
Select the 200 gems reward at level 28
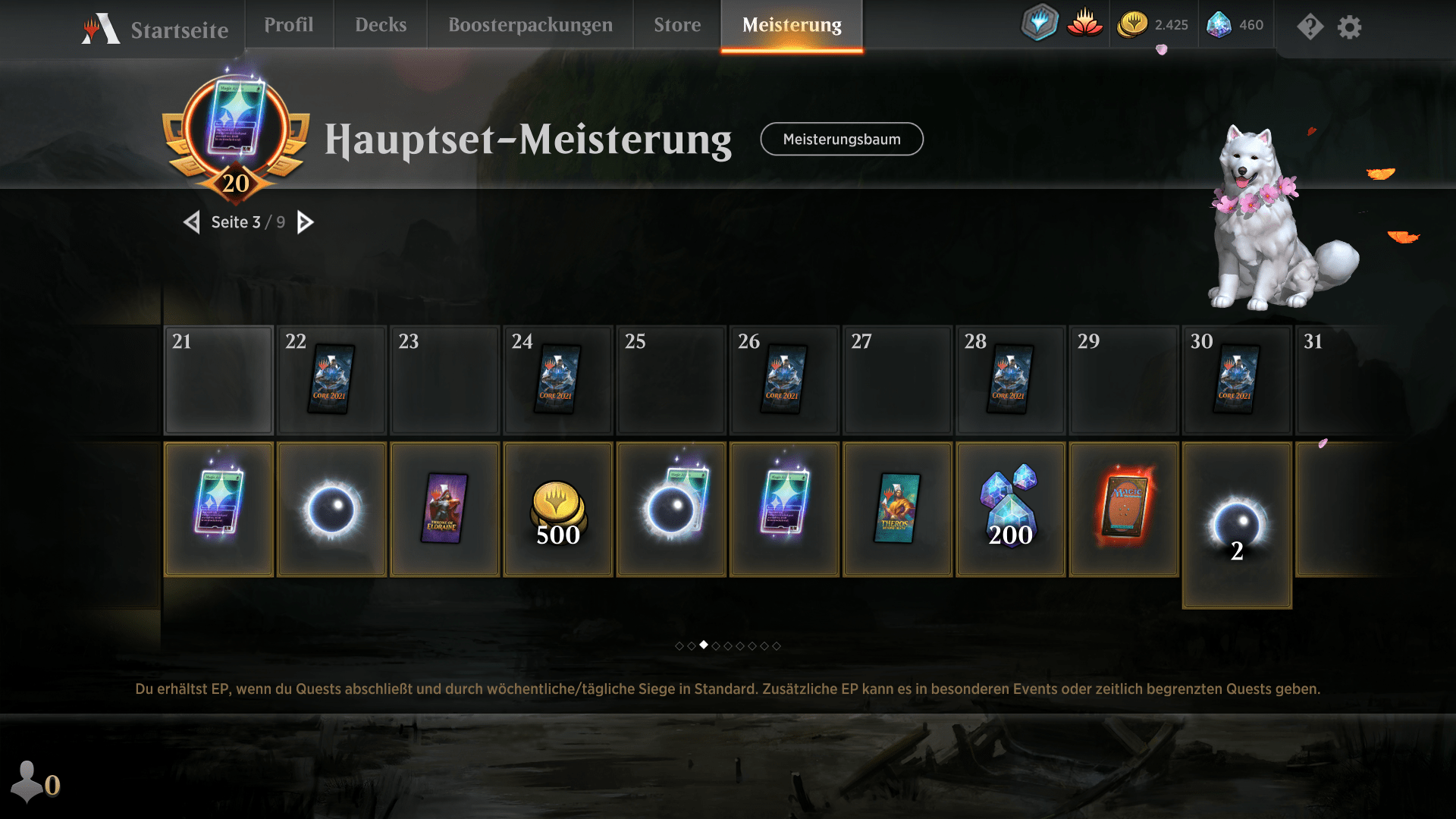pos(1010,510)
